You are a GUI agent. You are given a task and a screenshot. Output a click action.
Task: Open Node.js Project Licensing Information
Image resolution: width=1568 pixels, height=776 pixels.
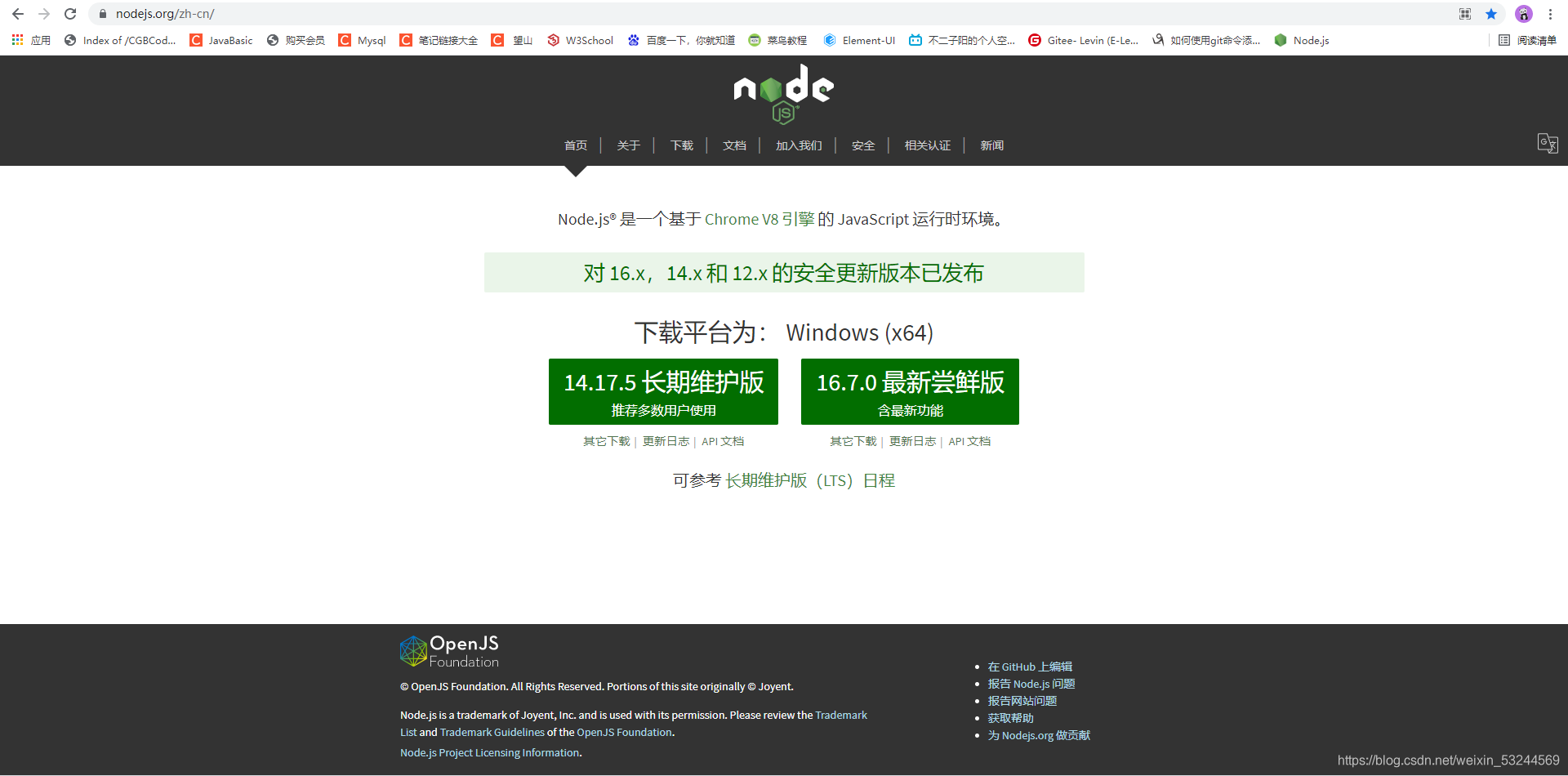[489, 753]
